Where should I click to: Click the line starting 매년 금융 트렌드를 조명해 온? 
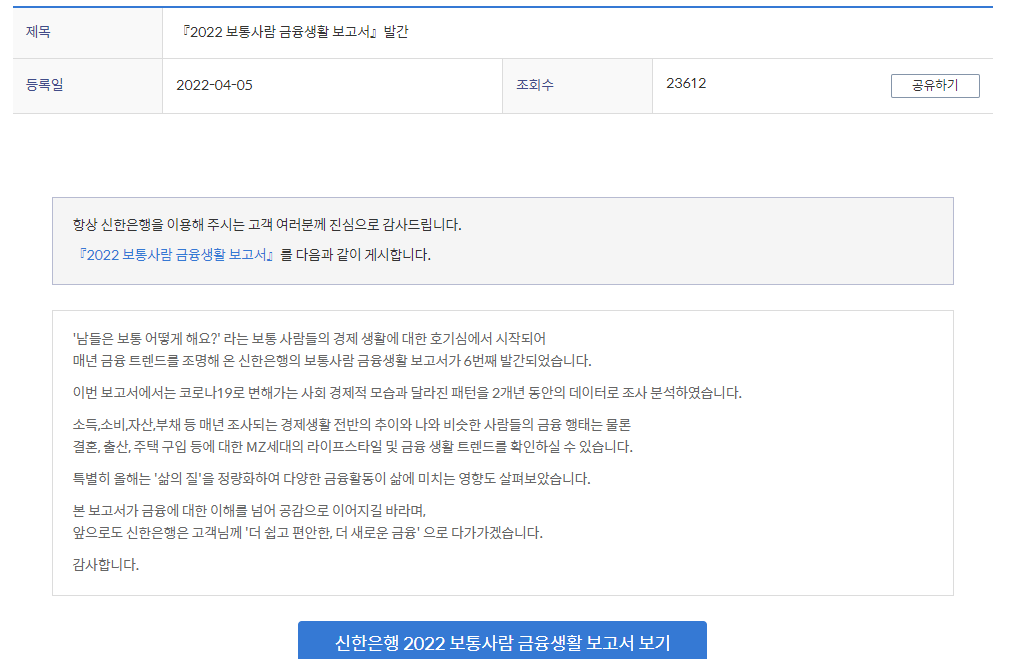pos(332,361)
